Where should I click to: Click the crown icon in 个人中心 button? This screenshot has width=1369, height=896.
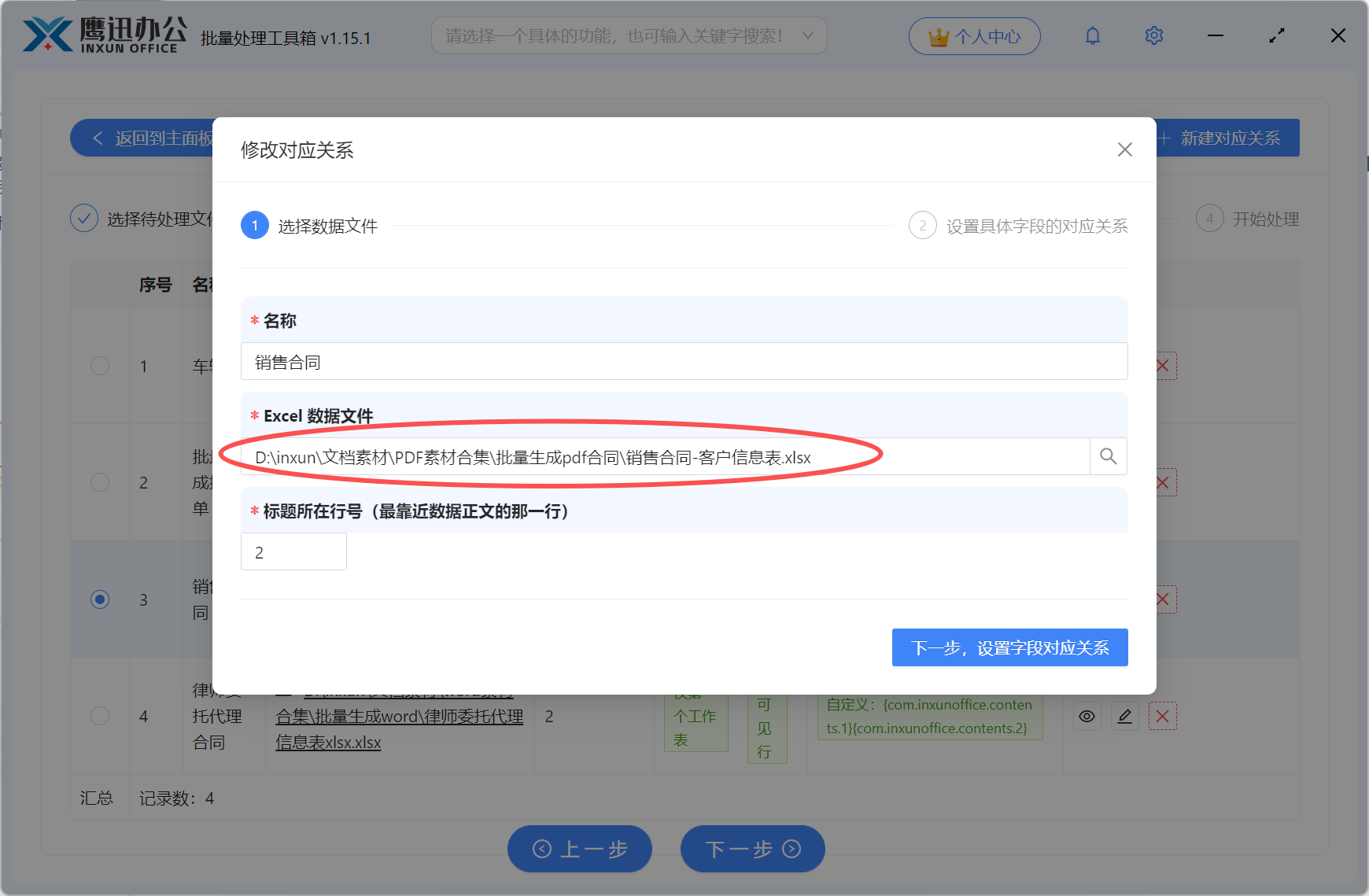[x=938, y=35]
